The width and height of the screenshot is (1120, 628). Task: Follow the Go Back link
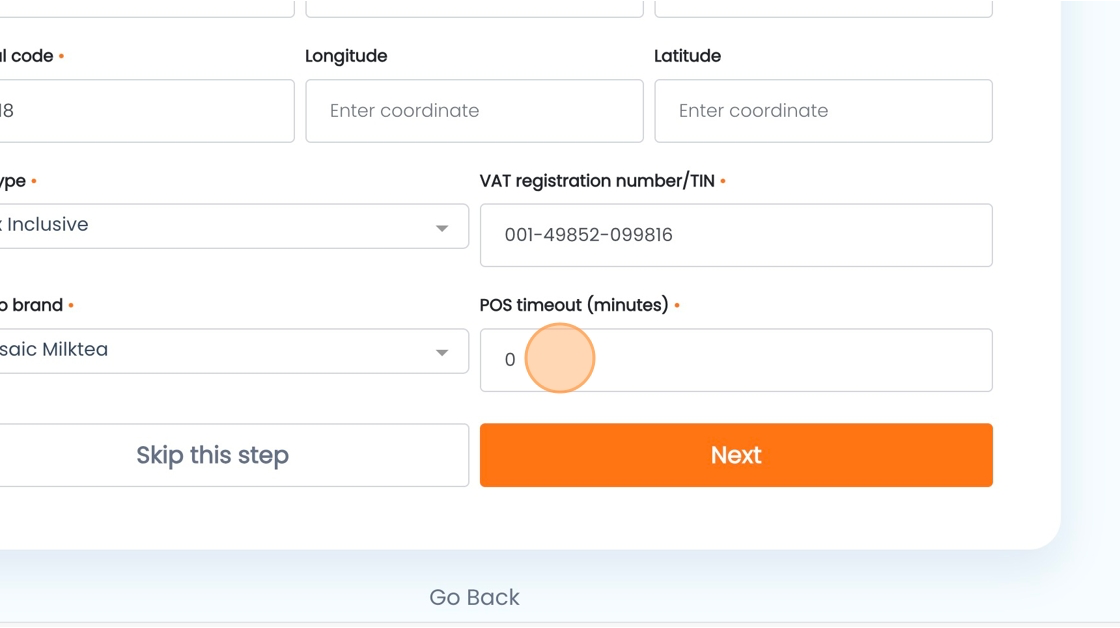pos(474,597)
